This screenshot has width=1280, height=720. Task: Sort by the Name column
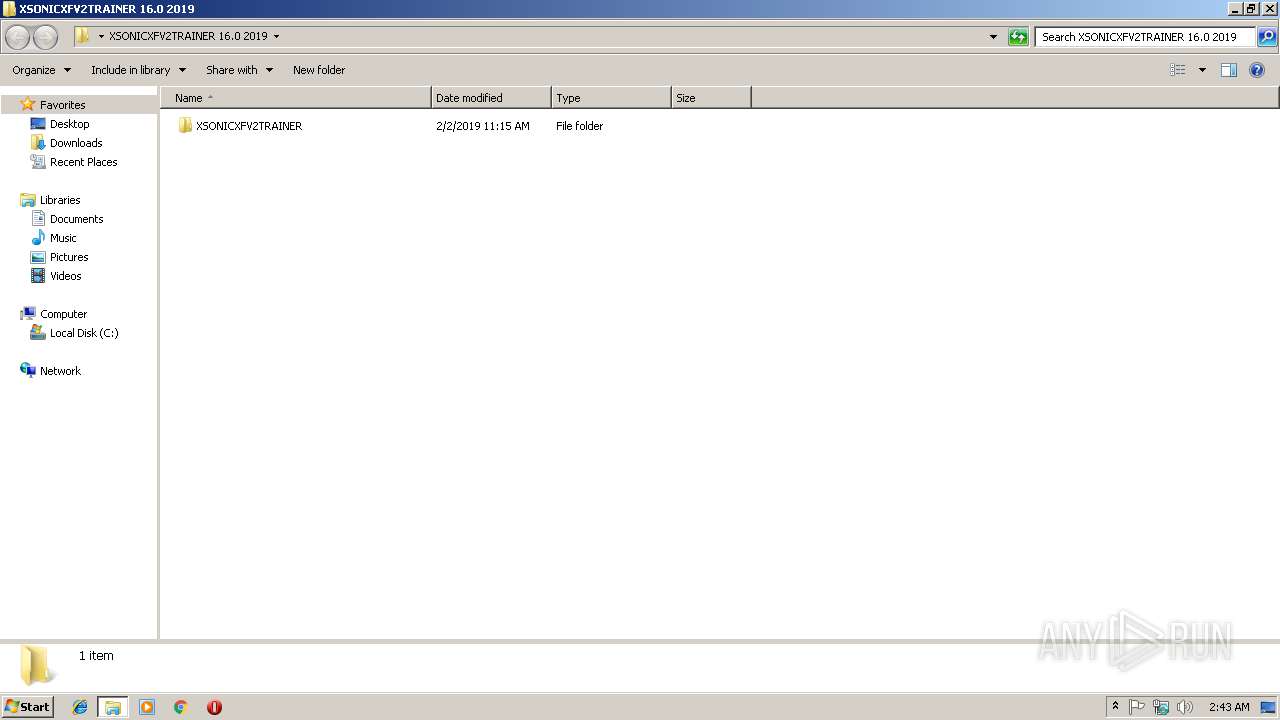[x=296, y=98]
